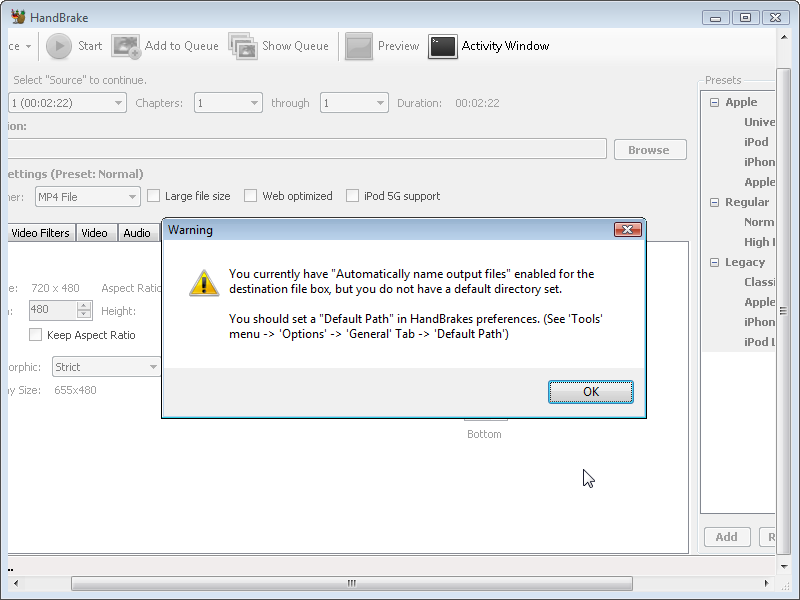The width and height of the screenshot is (800, 600).
Task: Open the Activity Window
Action: coord(442,46)
